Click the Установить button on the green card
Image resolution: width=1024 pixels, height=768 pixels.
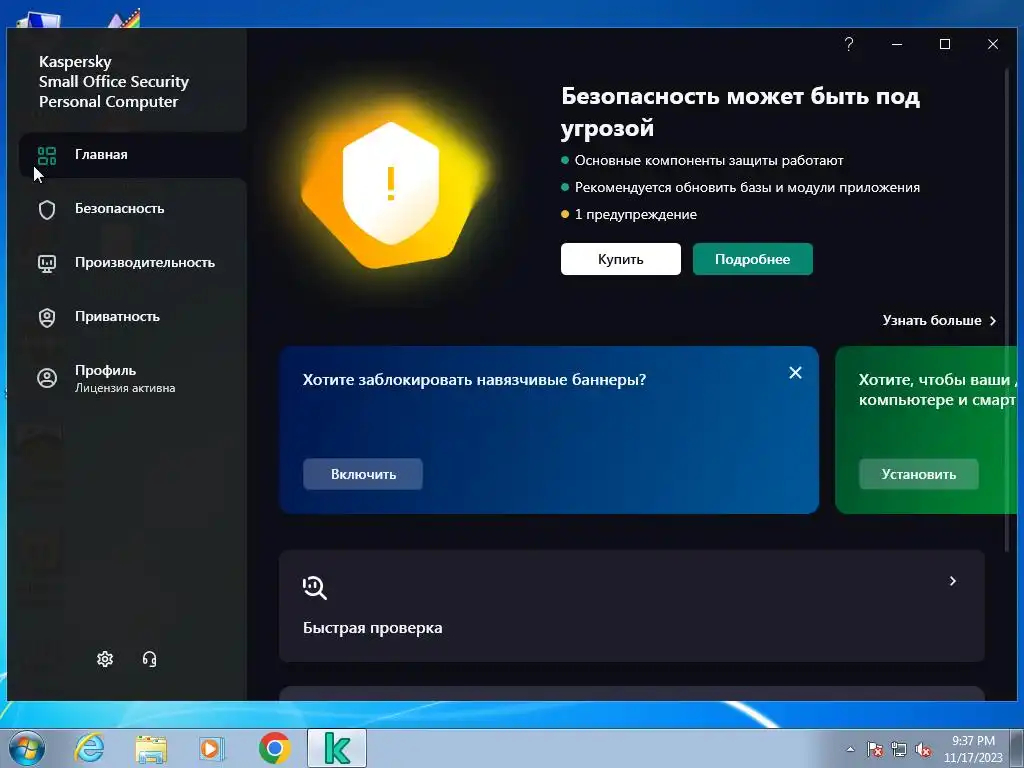click(x=918, y=474)
